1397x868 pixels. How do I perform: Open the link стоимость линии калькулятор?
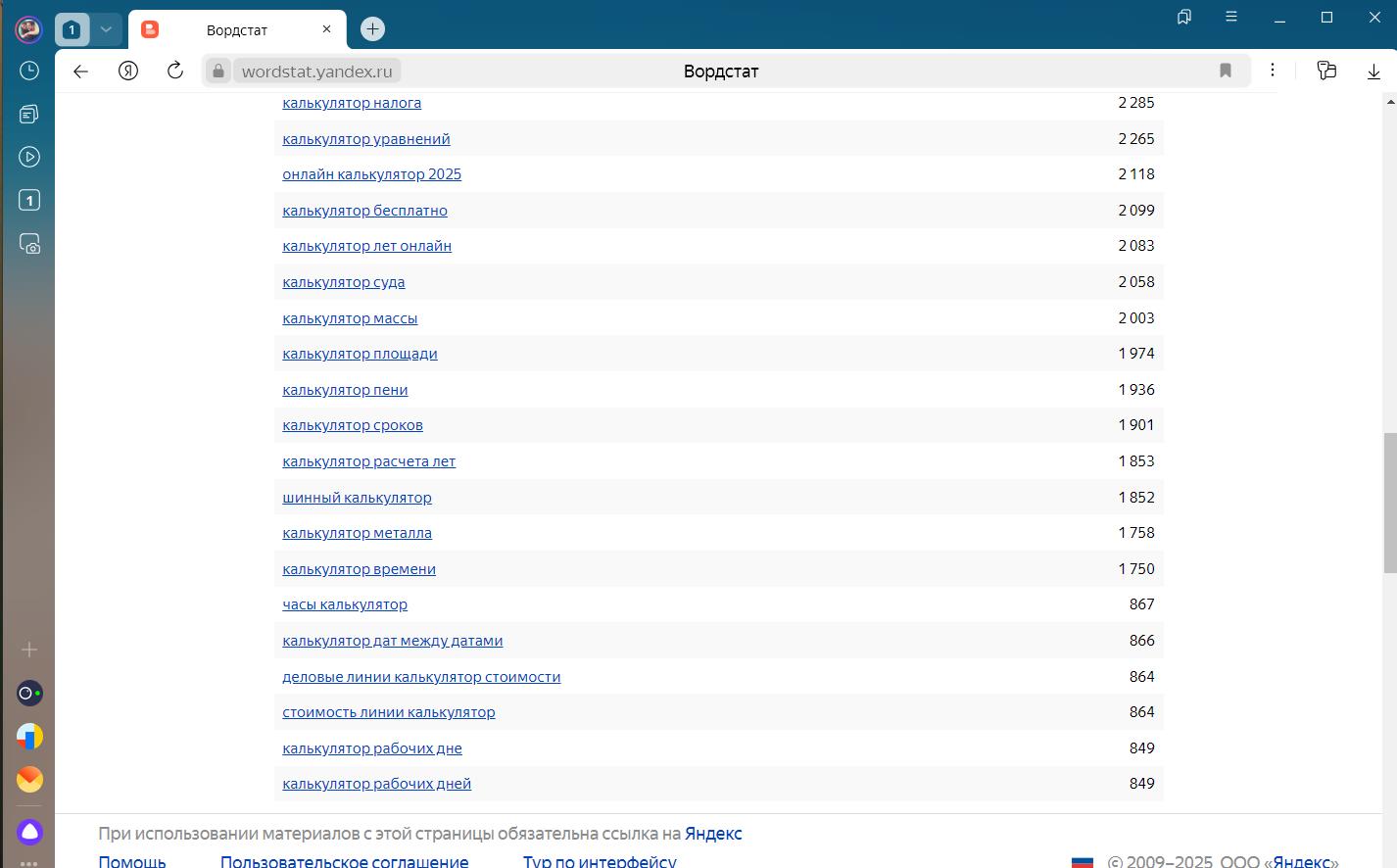coord(388,712)
